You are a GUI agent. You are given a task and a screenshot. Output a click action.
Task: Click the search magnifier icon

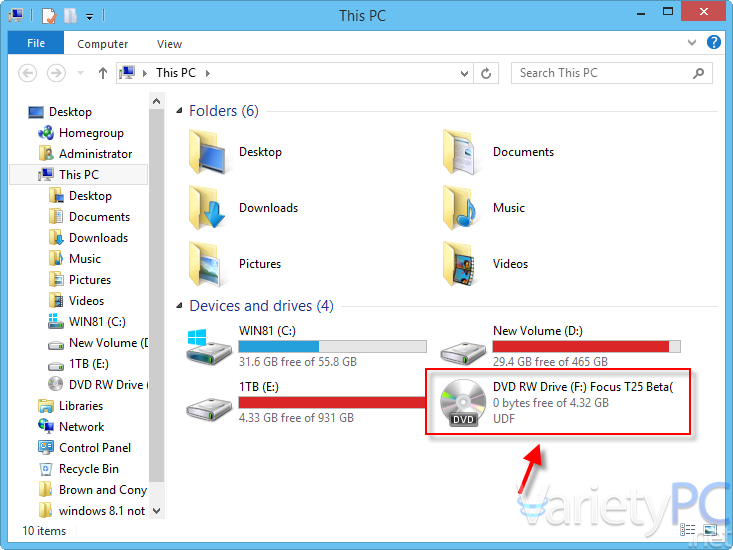tap(698, 73)
